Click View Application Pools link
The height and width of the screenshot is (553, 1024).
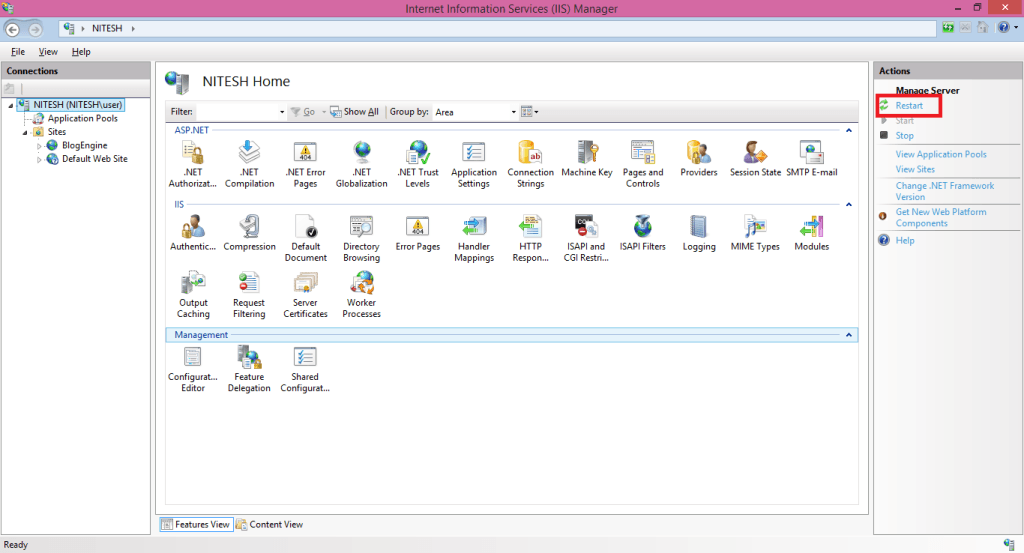coord(940,154)
